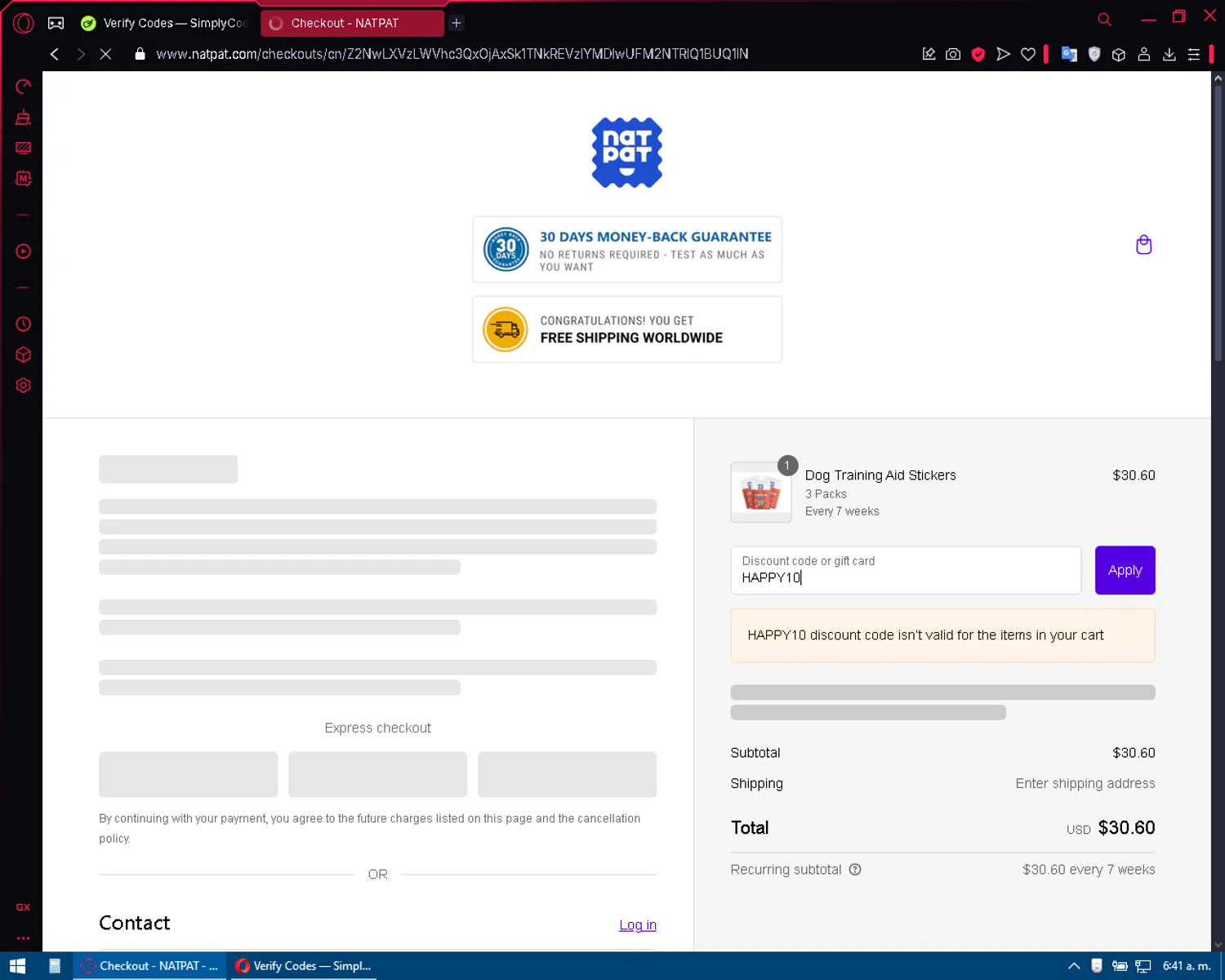Switch to the Verify Codes — SimplyCodes tab
This screenshot has width=1225, height=980.
[x=165, y=23]
